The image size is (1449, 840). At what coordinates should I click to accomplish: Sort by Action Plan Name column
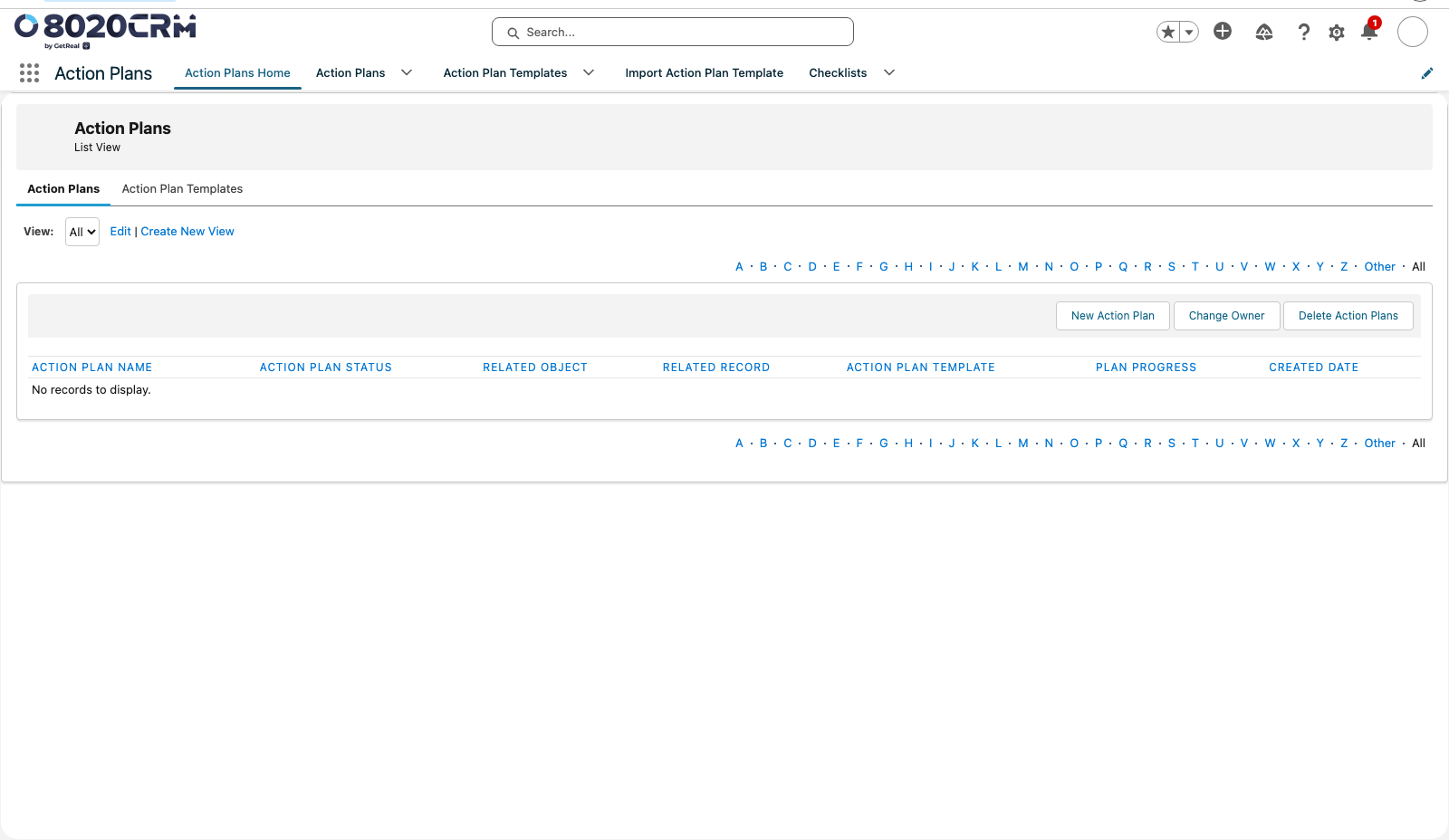coord(92,367)
